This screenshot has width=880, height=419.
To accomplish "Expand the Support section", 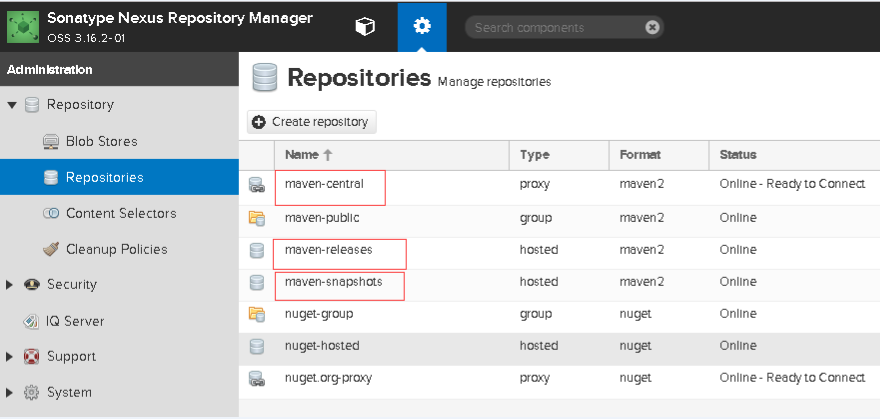I will point(10,357).
